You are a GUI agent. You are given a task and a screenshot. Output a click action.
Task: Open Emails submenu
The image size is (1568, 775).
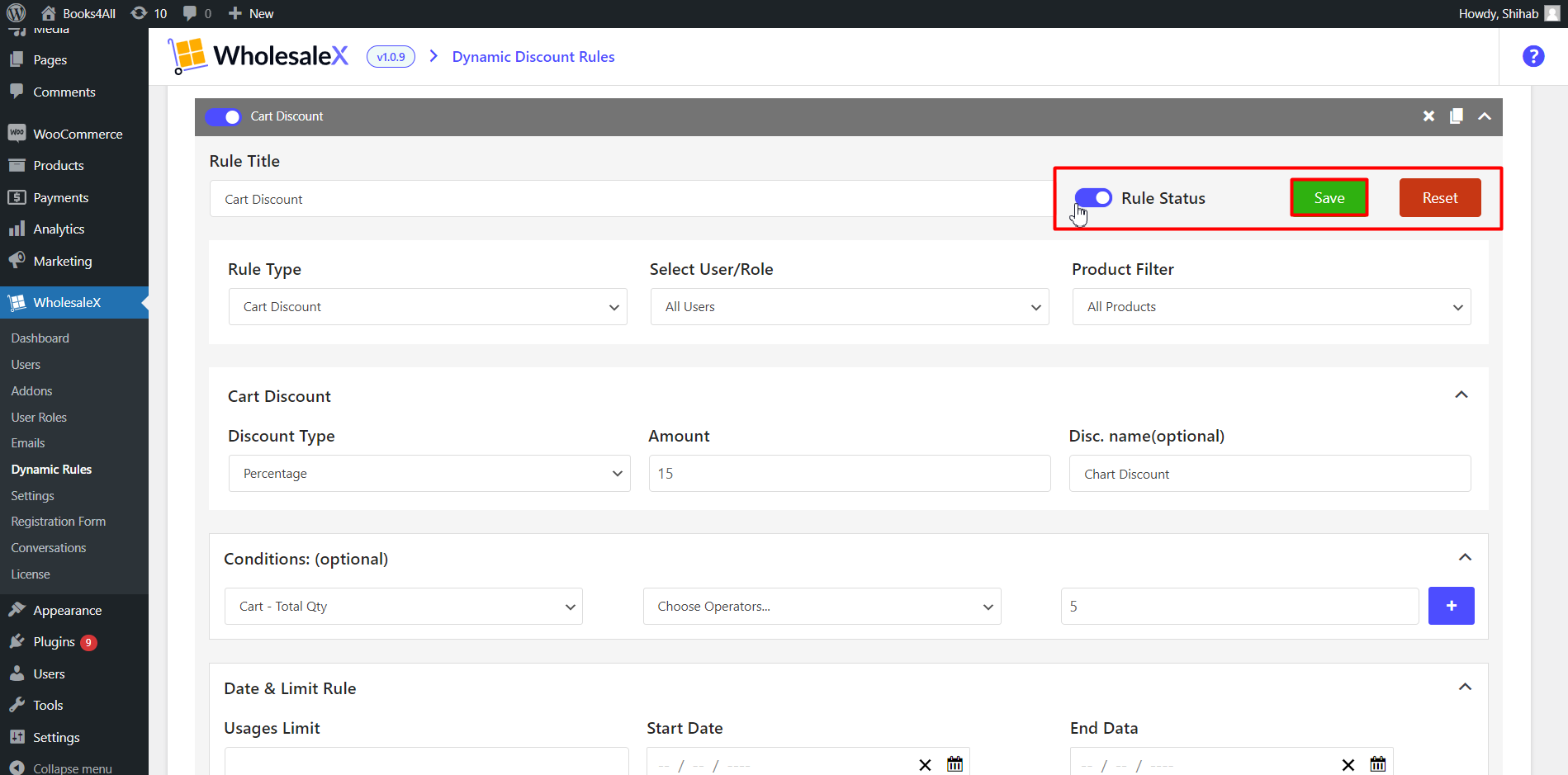(x=28, y=443)
